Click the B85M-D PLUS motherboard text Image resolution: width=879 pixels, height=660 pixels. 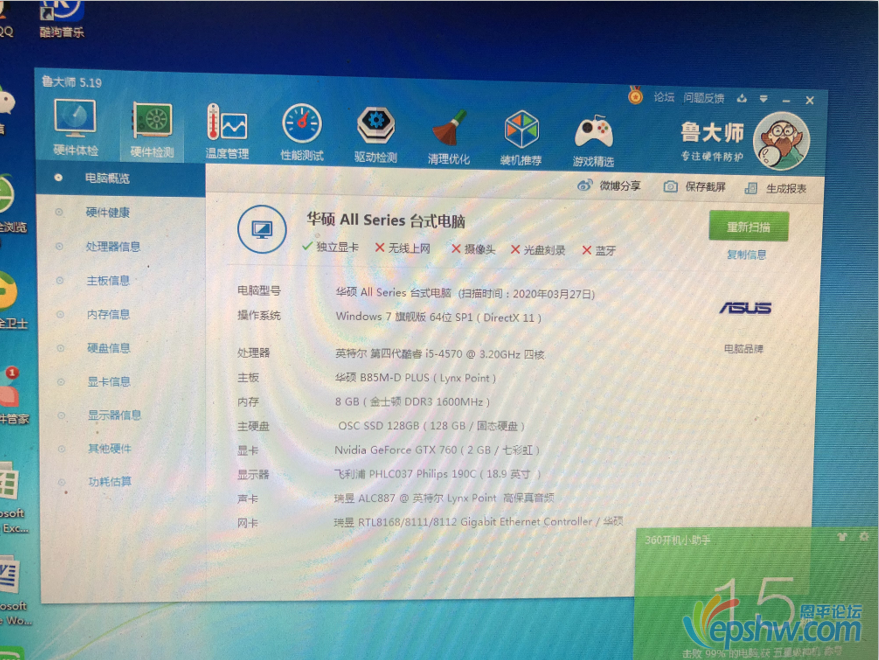[x=415, y=378]
